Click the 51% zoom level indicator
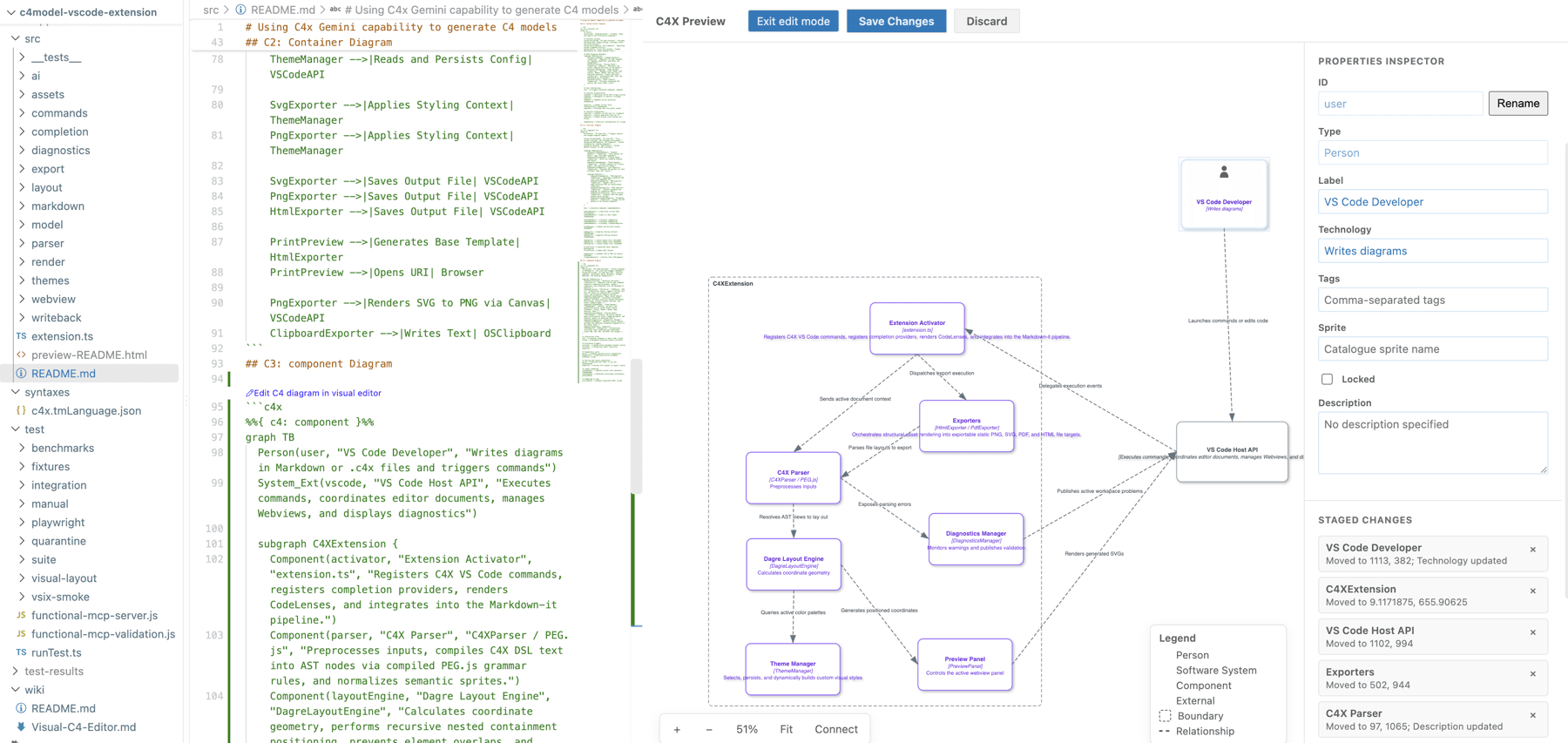 pyautogui.click(x=747, y=729)
